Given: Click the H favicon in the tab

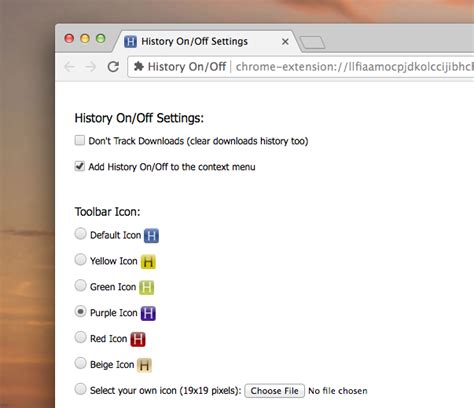Looking at the screenshot, I should click(x=130, y=42).
